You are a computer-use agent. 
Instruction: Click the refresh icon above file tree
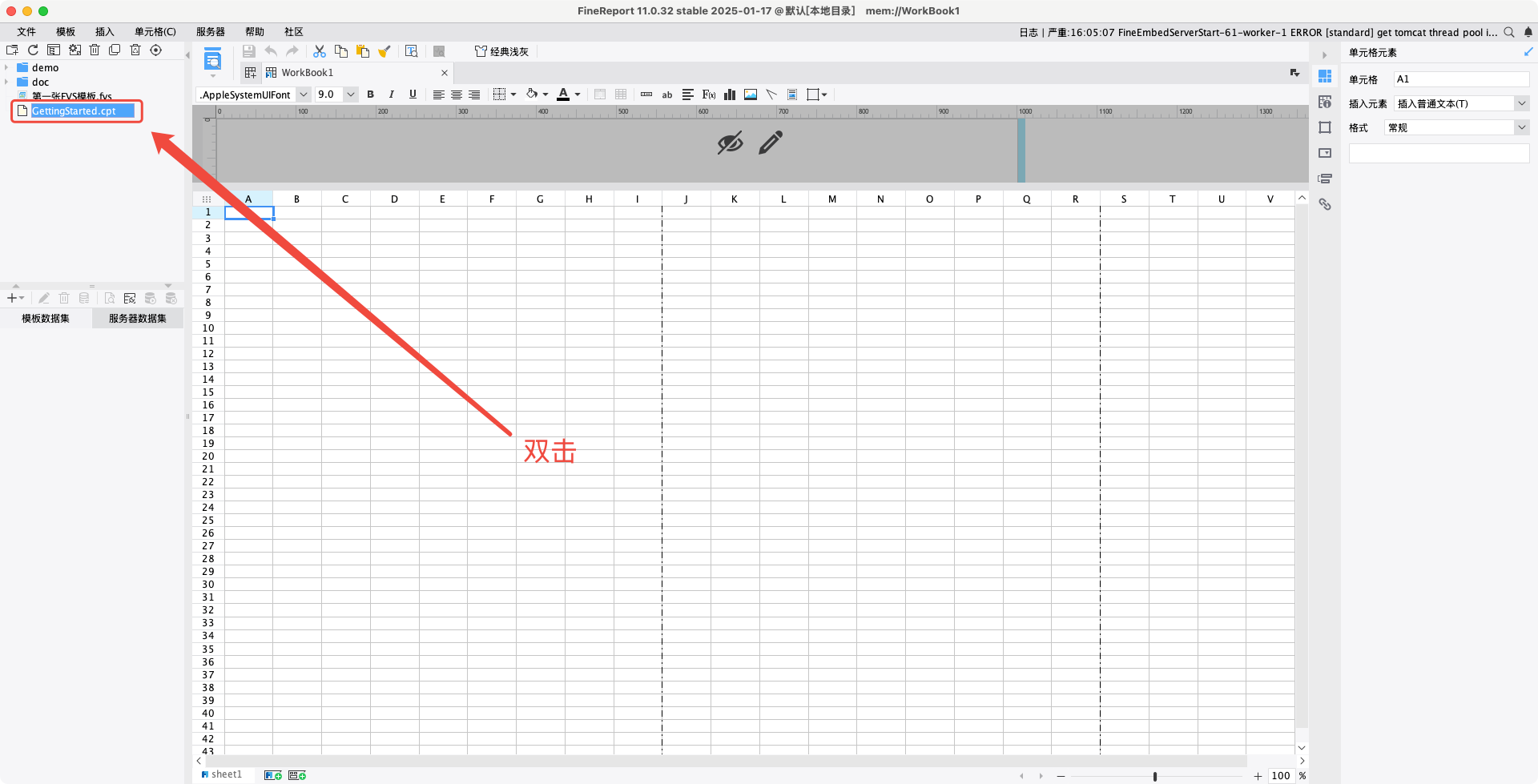point(34,50)
